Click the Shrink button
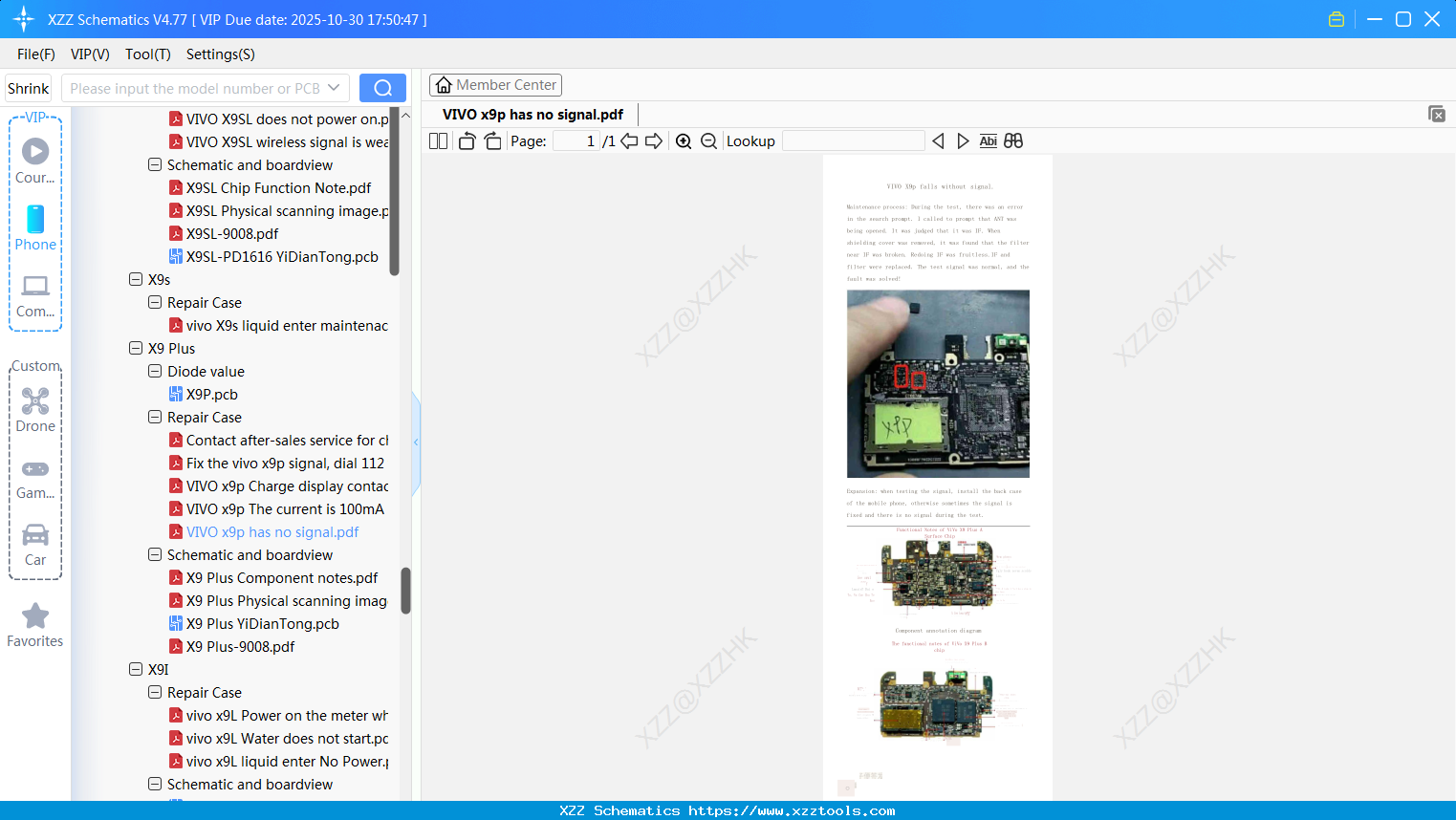Image resolution: width=1456 pixels, height=820 pixels. (x=29, y=88)
